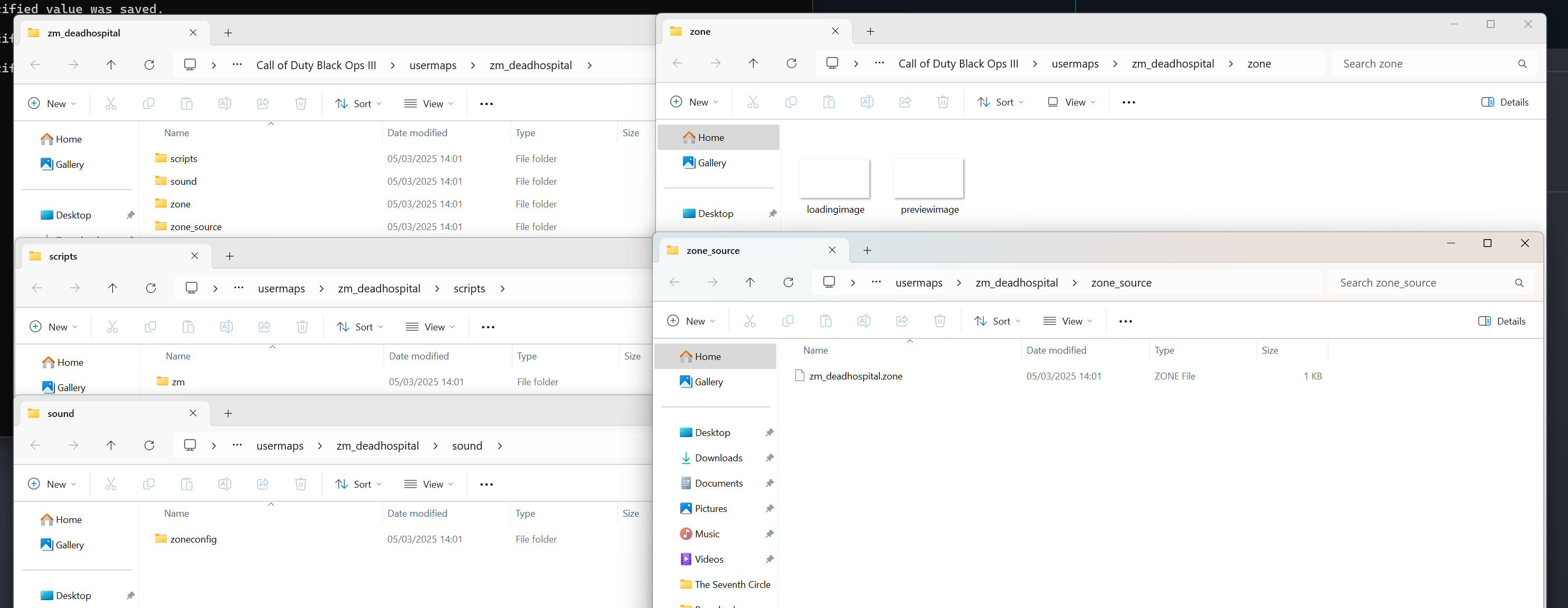Open the New dropdown in scripts window
The height and width of the screenshot is (608, 1568).
(53, 327)
